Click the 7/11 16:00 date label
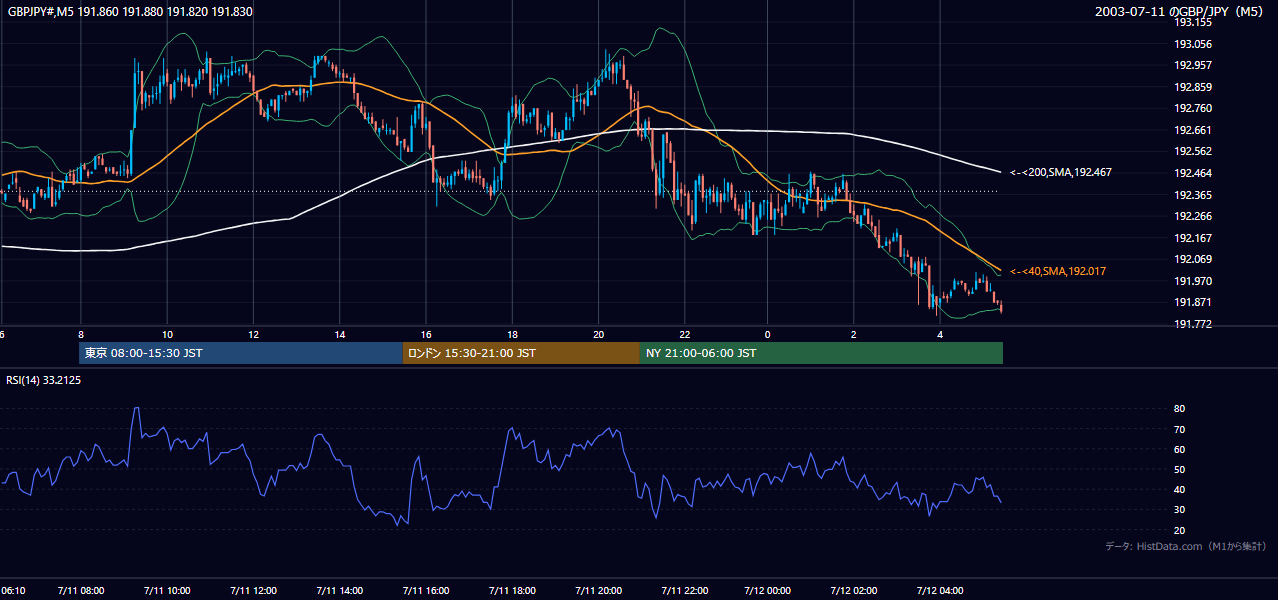Image resolution: width=1278 pixels, height=600 pixels. pos(425,590)
